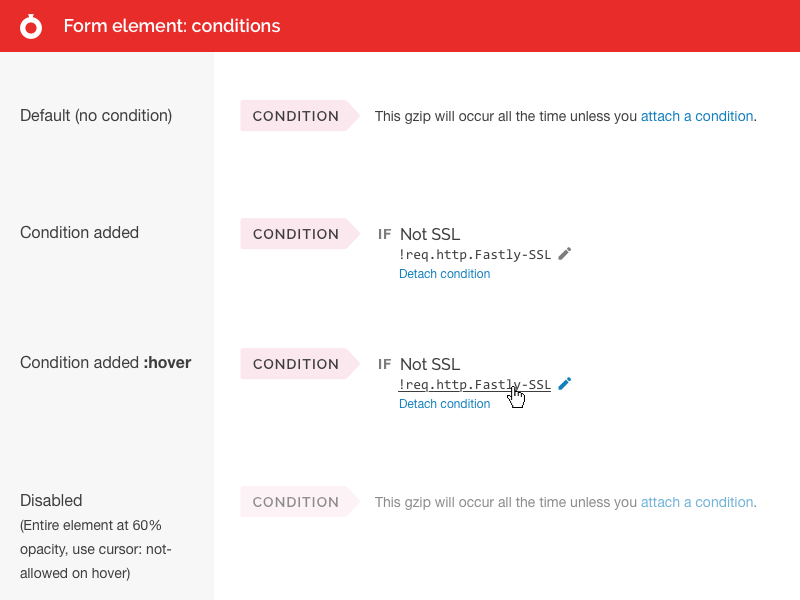800x600 pixels.
Task: Click the gray pencil edit icon beside the condition
Action: pos(565,254)
